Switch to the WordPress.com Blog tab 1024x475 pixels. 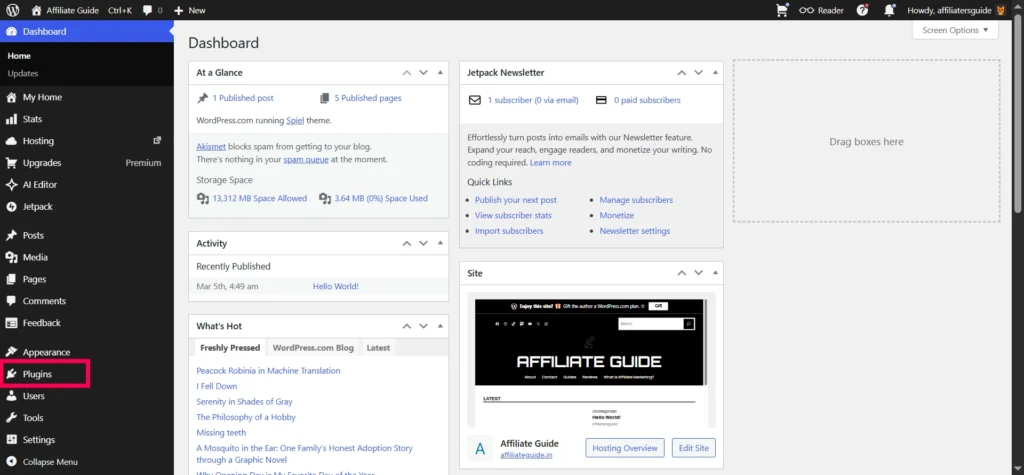pos(313,348)
